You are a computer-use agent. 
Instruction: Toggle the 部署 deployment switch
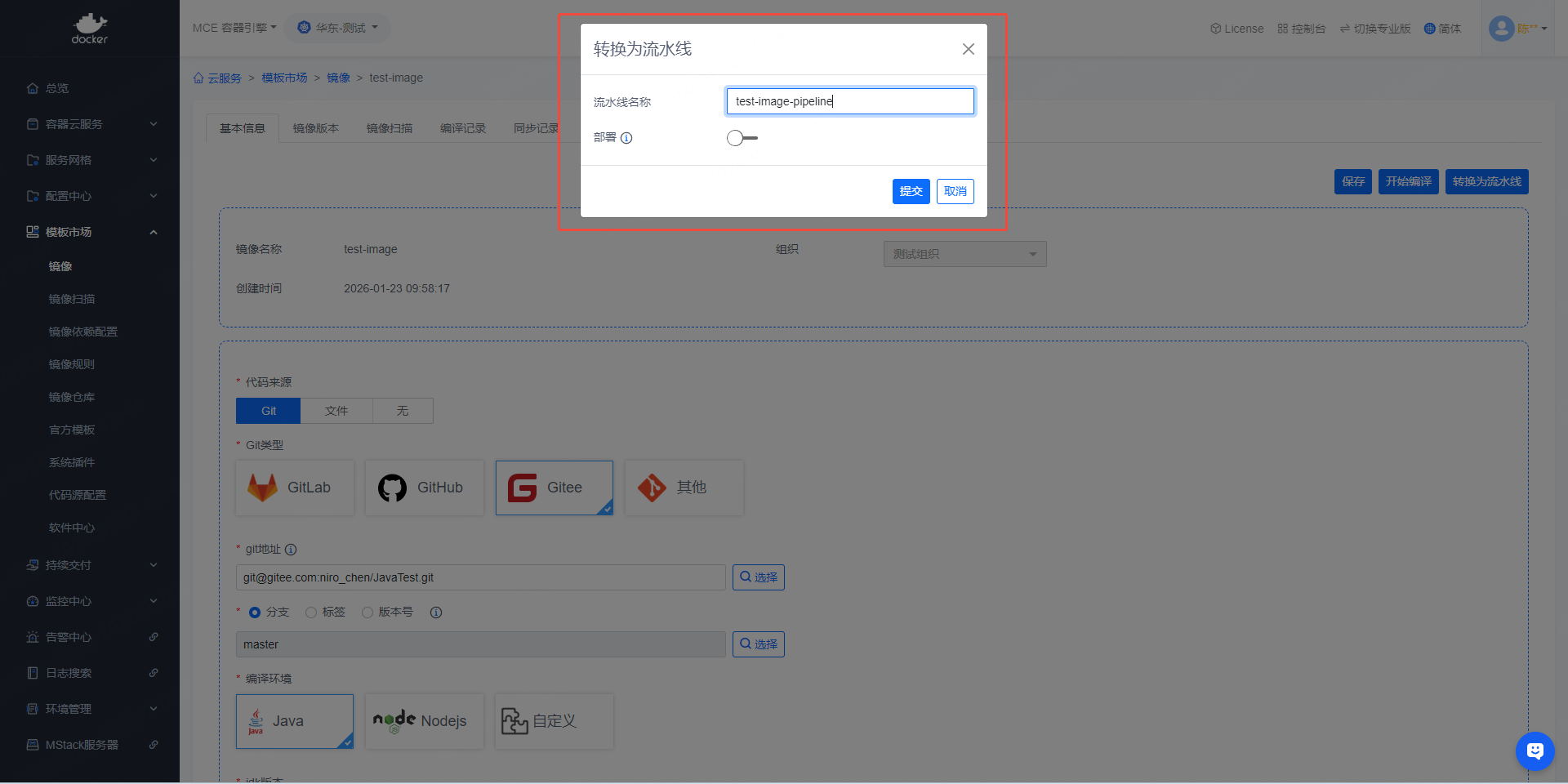click(742, 138)
